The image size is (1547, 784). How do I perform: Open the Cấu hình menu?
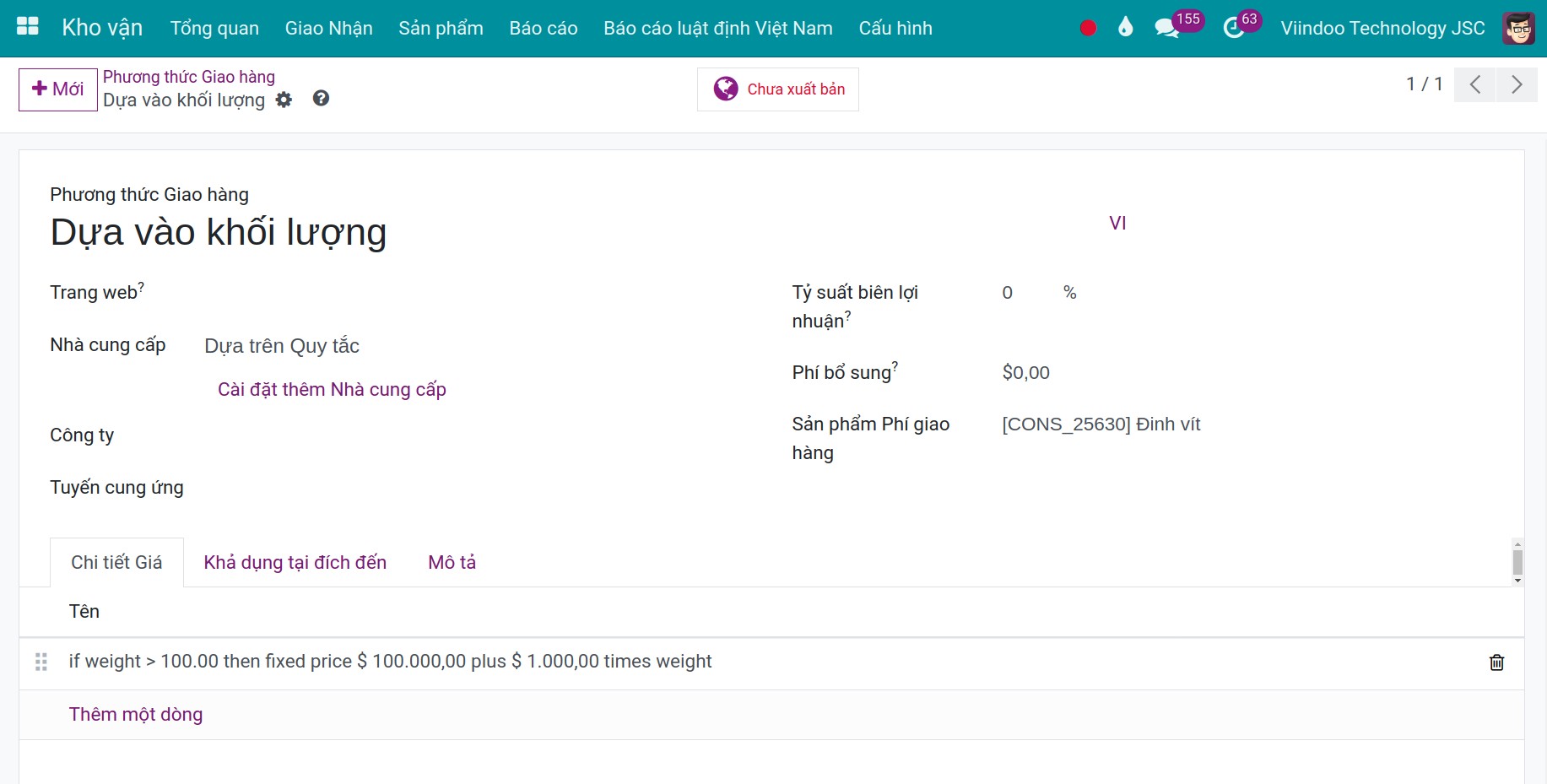(x=895, y=28)
